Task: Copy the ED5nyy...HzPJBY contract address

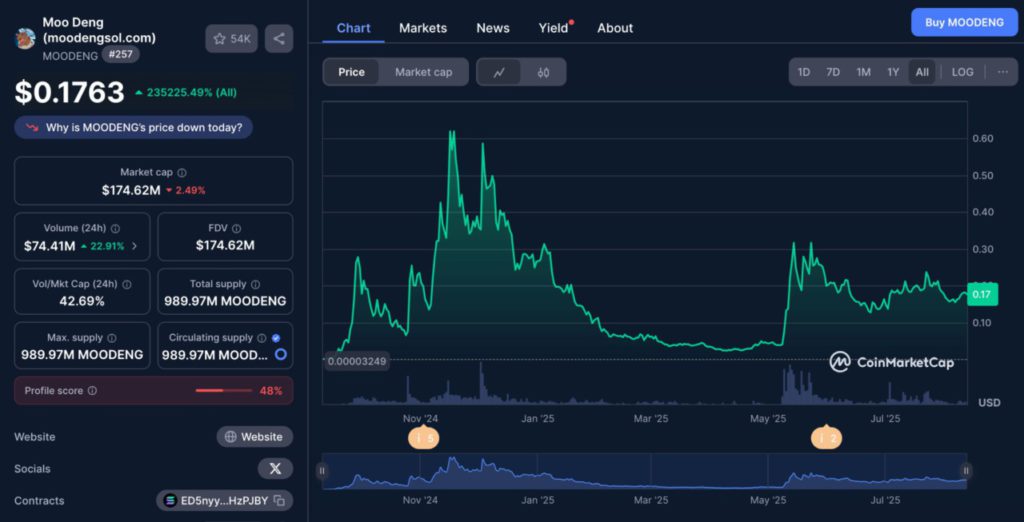Action: point(280,501)
